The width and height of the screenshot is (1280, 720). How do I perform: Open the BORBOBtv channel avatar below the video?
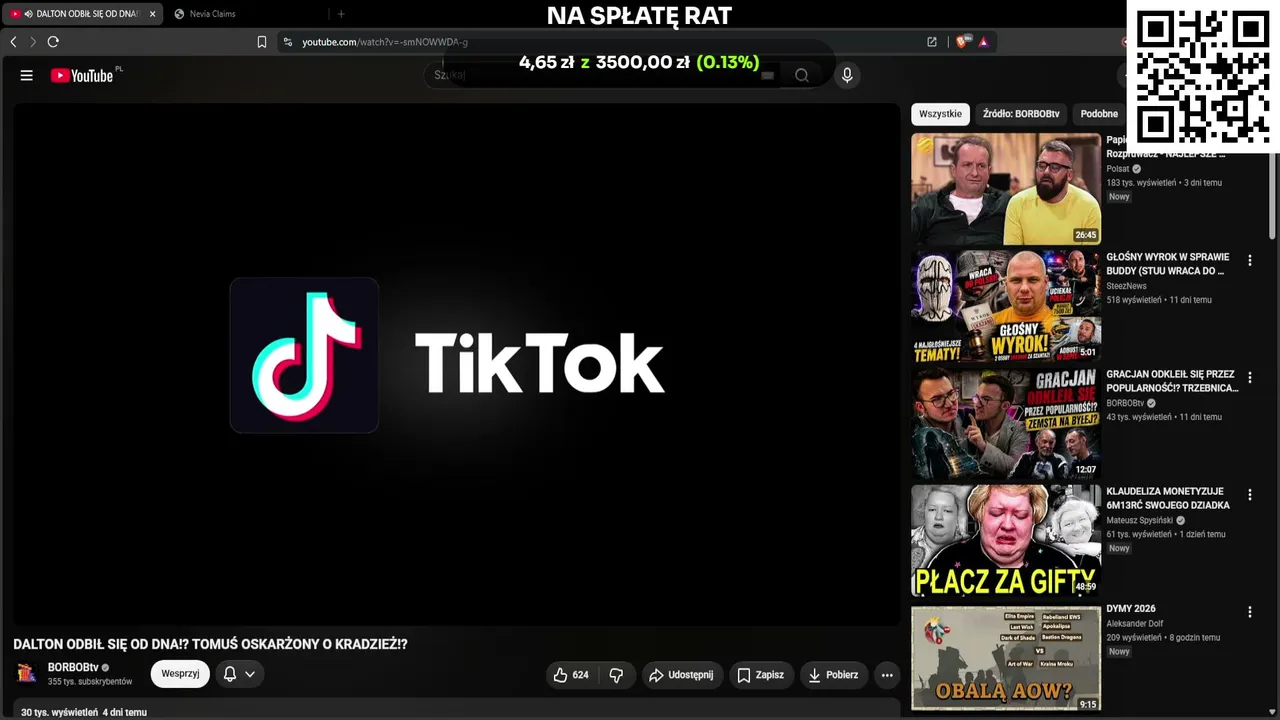click(x=26, y=674)
